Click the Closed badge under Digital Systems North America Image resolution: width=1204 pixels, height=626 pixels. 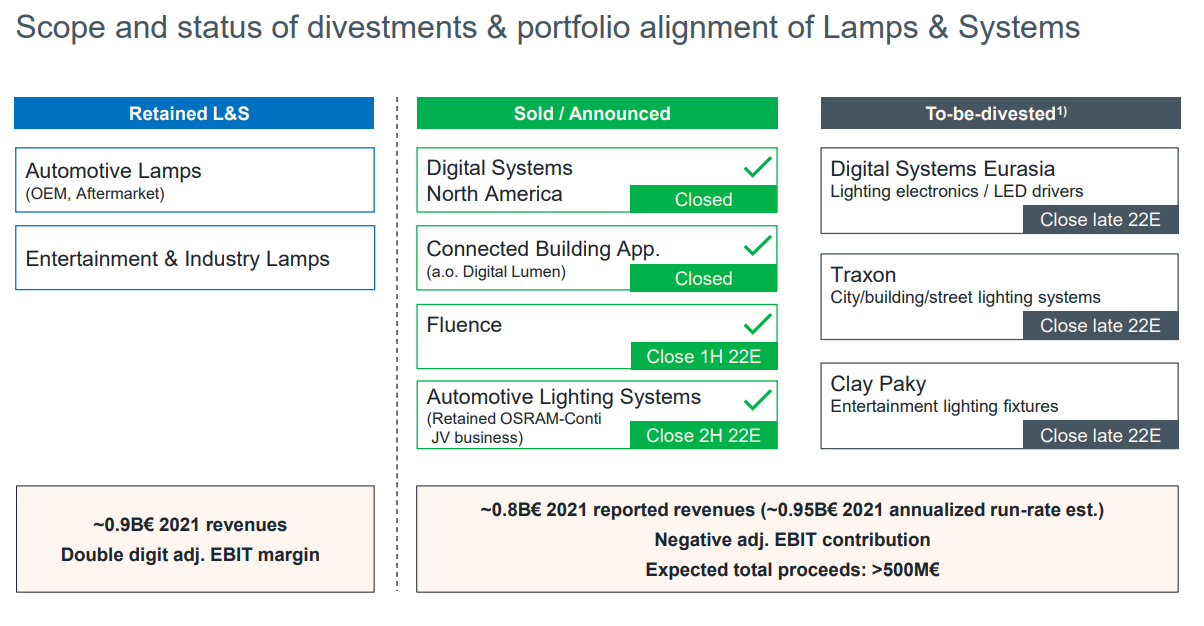703,199
